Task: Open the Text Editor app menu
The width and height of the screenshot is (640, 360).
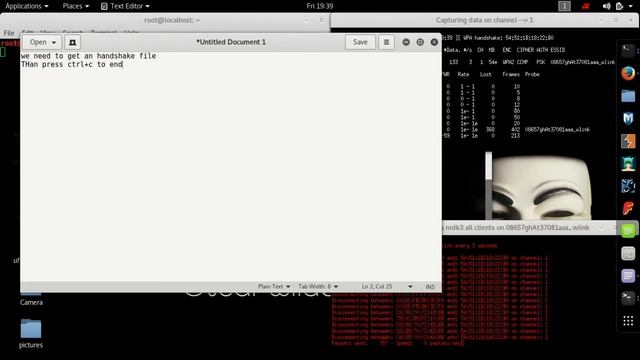Action: tap(125, 6)
